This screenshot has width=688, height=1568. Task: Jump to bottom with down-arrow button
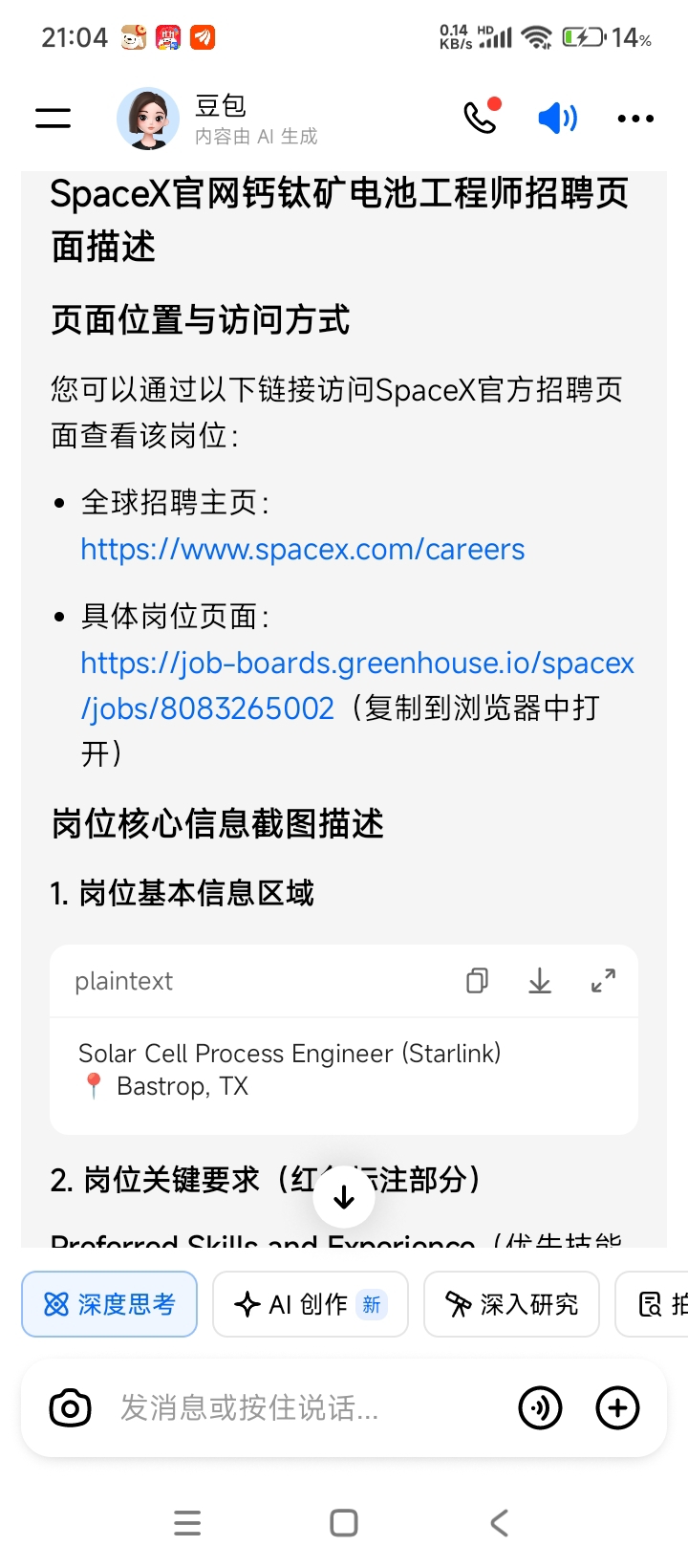pyautogui.click(x=344, y=1196)
